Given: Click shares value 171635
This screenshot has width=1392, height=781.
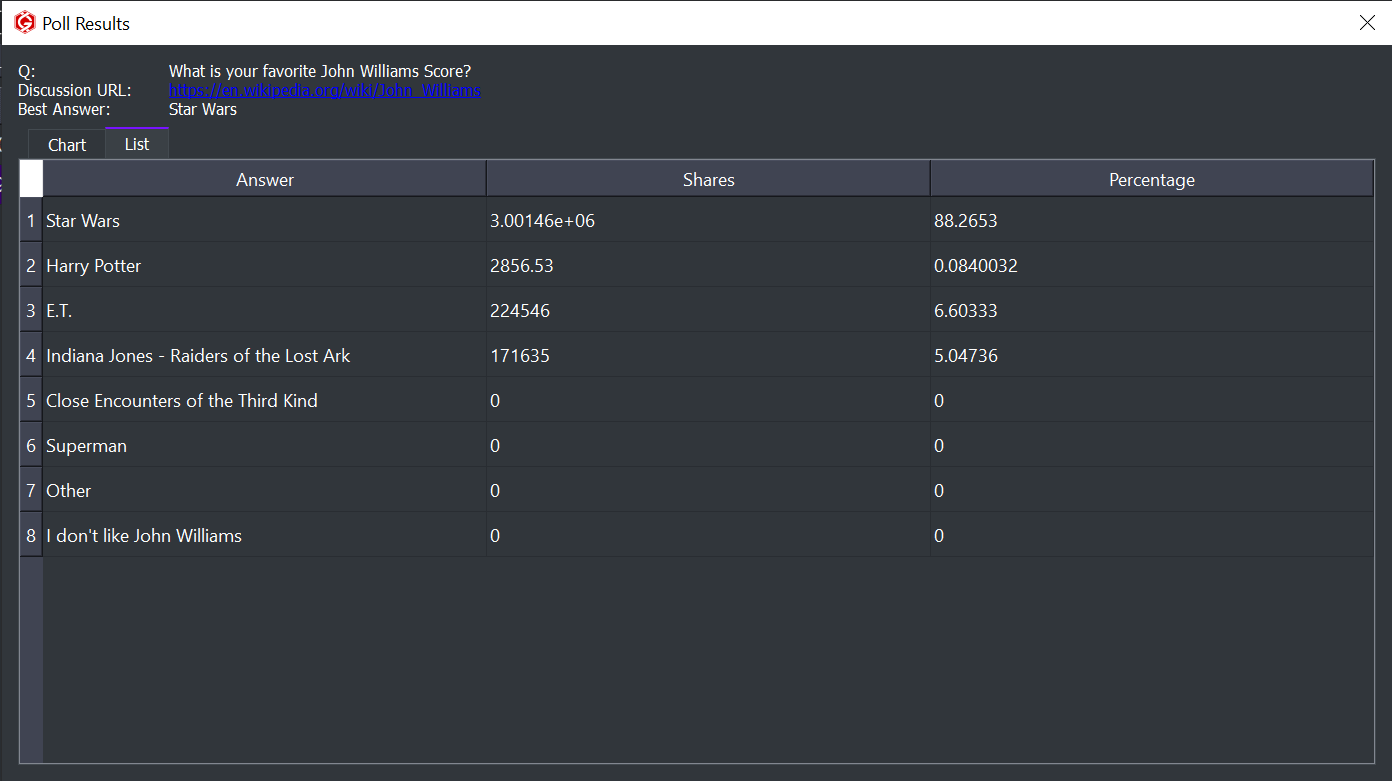Looking at the screenshot, I should click(708, 355).
